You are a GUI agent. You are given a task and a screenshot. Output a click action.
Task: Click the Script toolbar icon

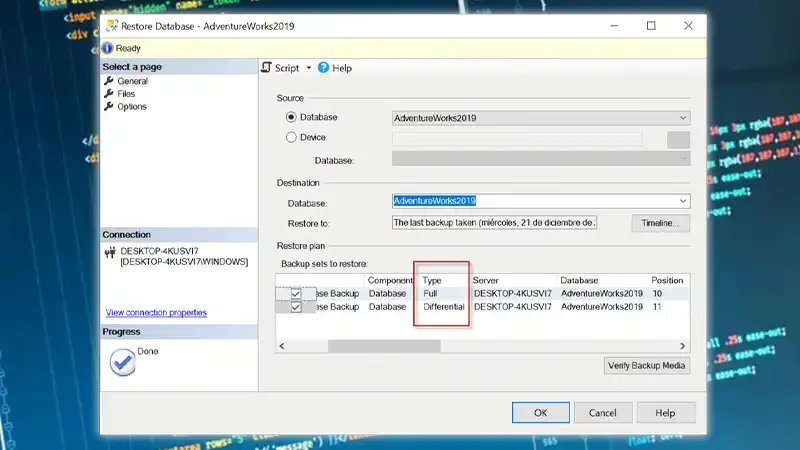(267, 67)
